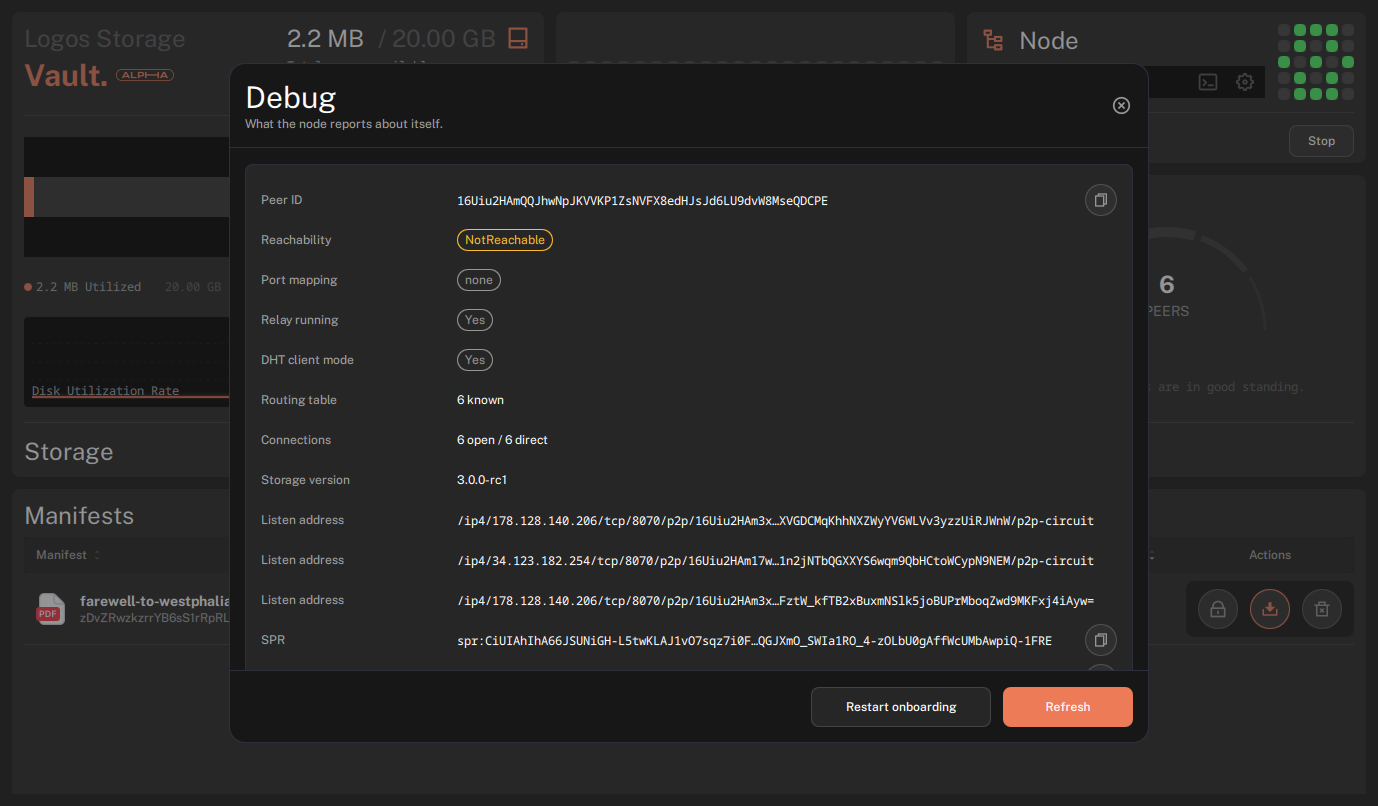
Task: Click the 'DHT client mode' label
Action: coord(307,360)
